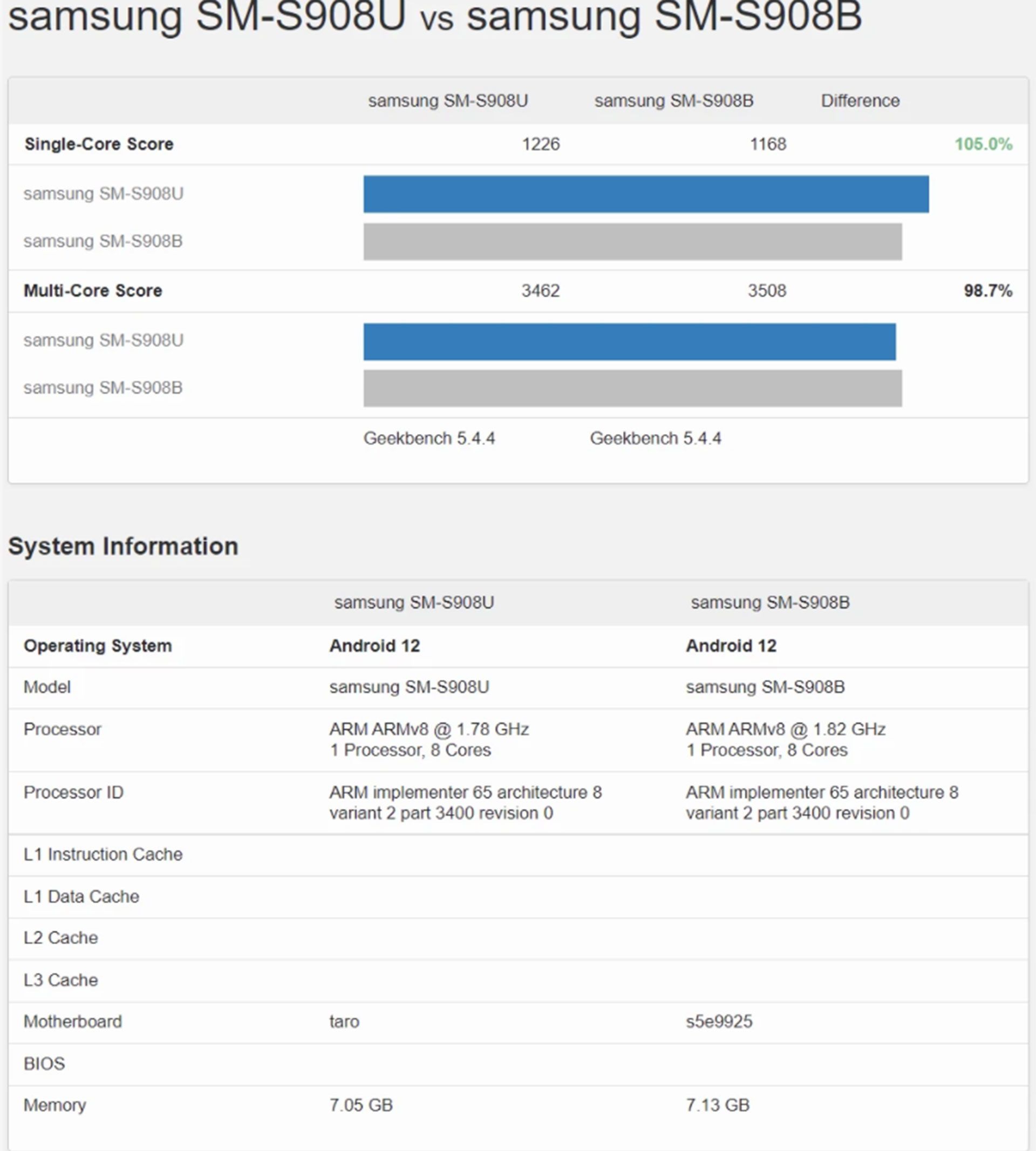Click ARM ARMv8 @ 1.82 GHz processor text
The width and height of the screenshot is (1036, 1151).
pos(785,729)
